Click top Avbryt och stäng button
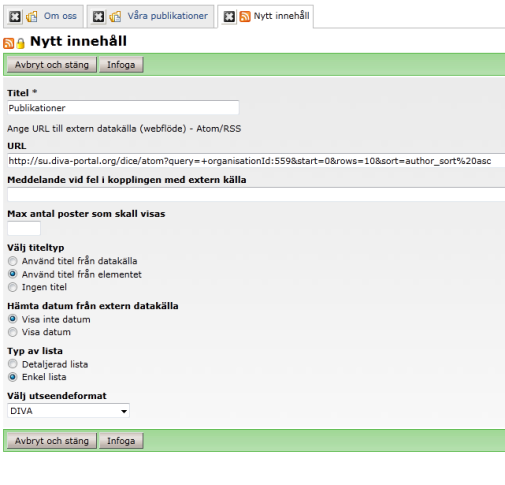 52,65
